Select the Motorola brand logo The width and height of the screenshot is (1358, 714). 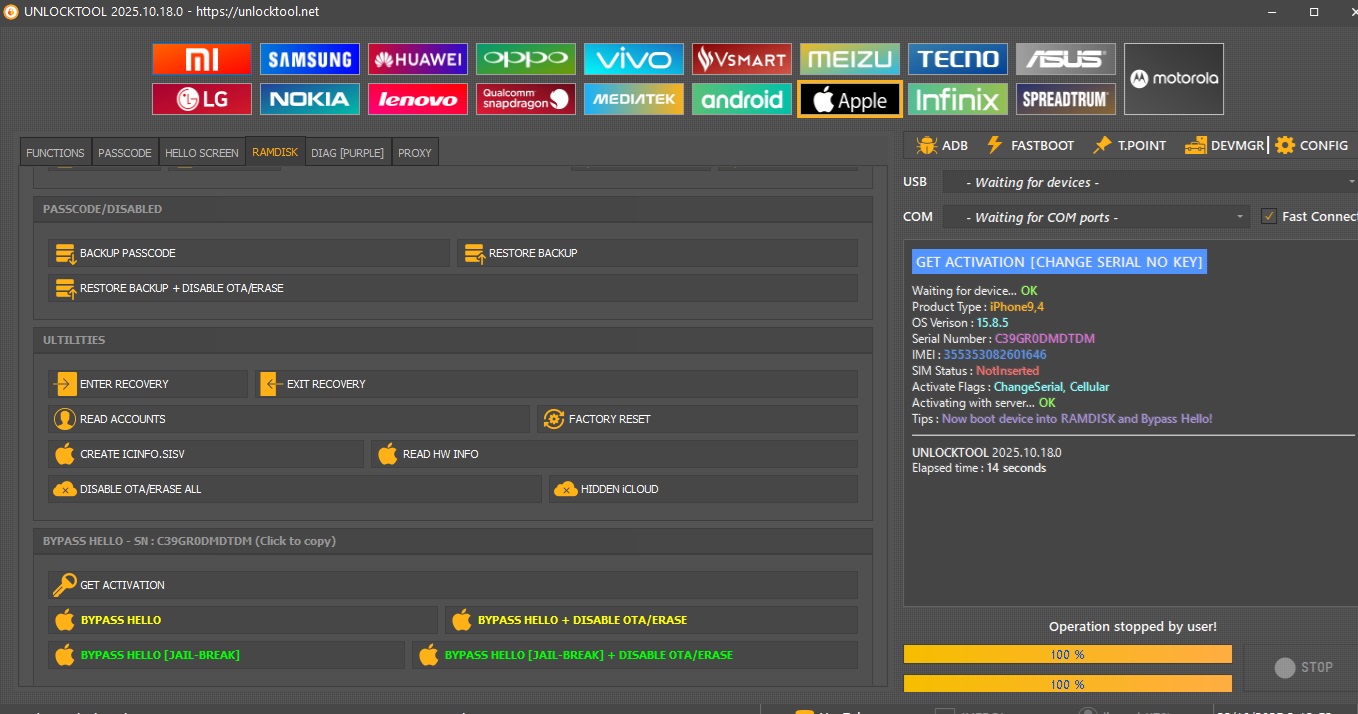[1174, 79]
